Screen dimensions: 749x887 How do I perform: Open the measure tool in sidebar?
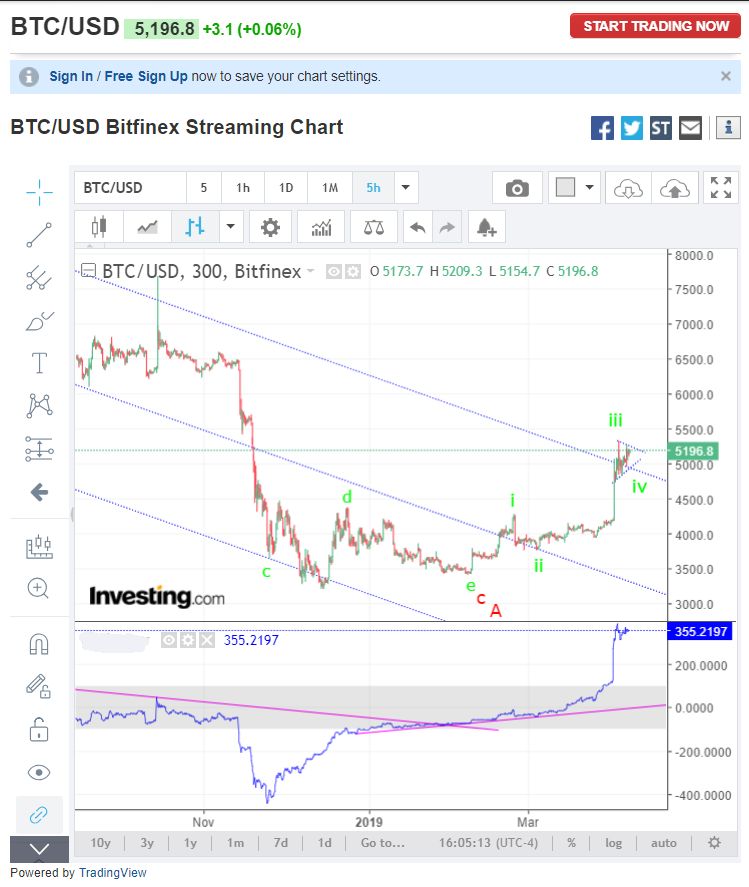click(x=39, y=547)
